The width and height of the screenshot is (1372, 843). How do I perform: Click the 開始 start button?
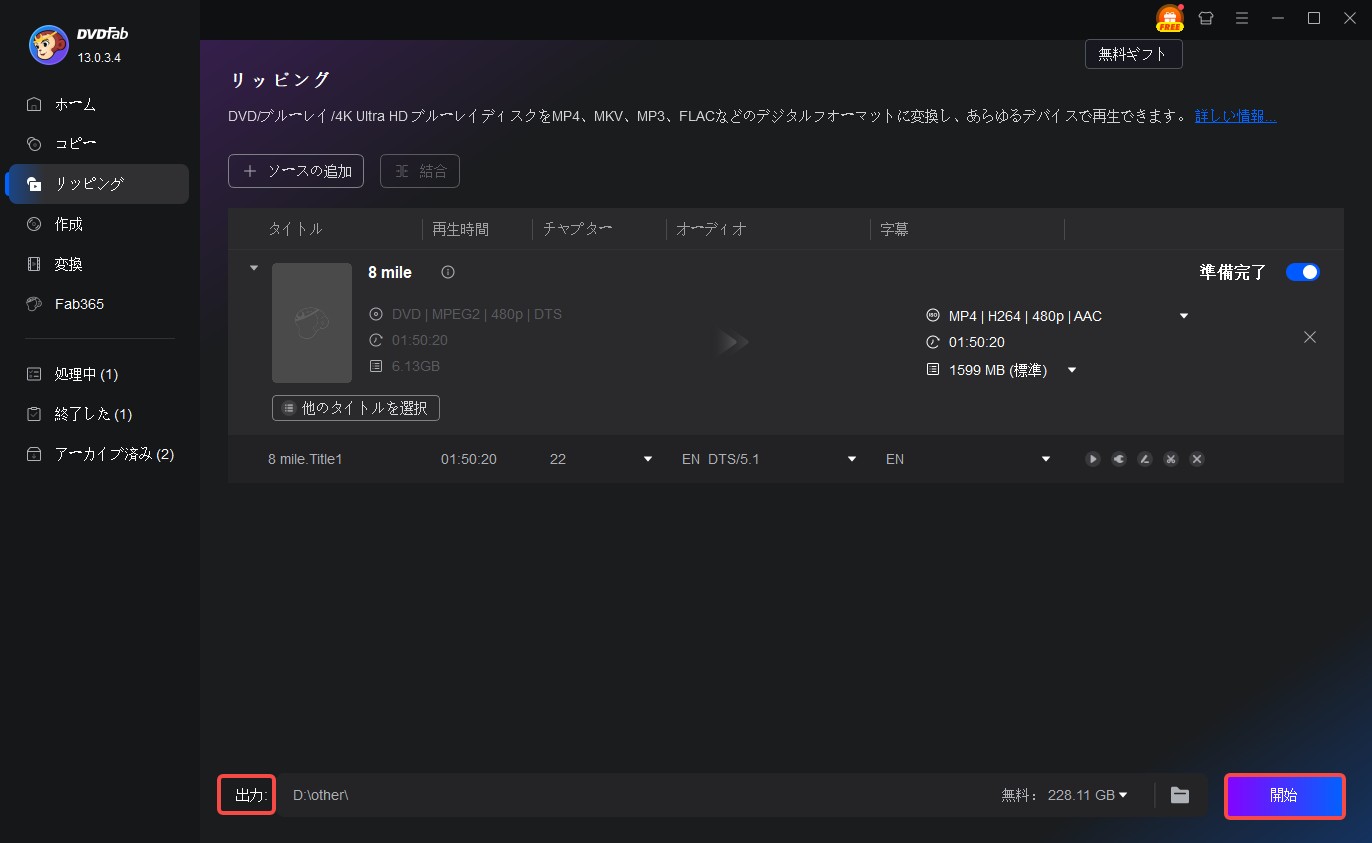[x=1285, y=796]
